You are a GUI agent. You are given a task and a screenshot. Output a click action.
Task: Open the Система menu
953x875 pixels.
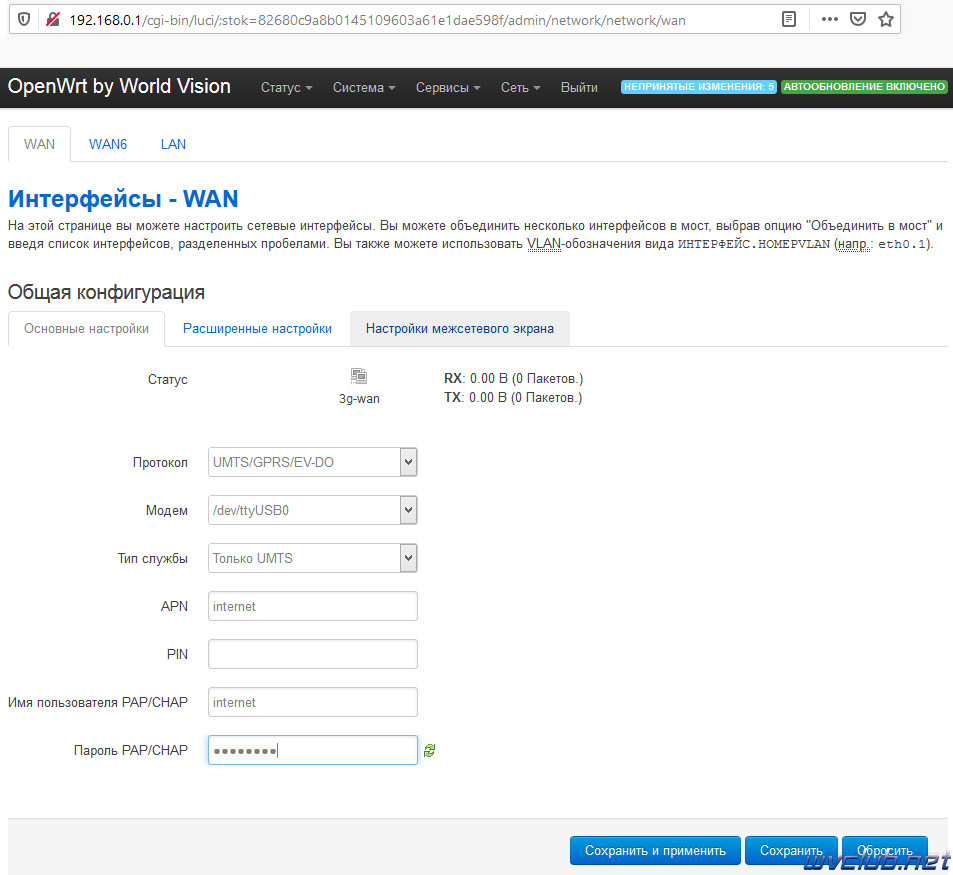click(363, 88)
